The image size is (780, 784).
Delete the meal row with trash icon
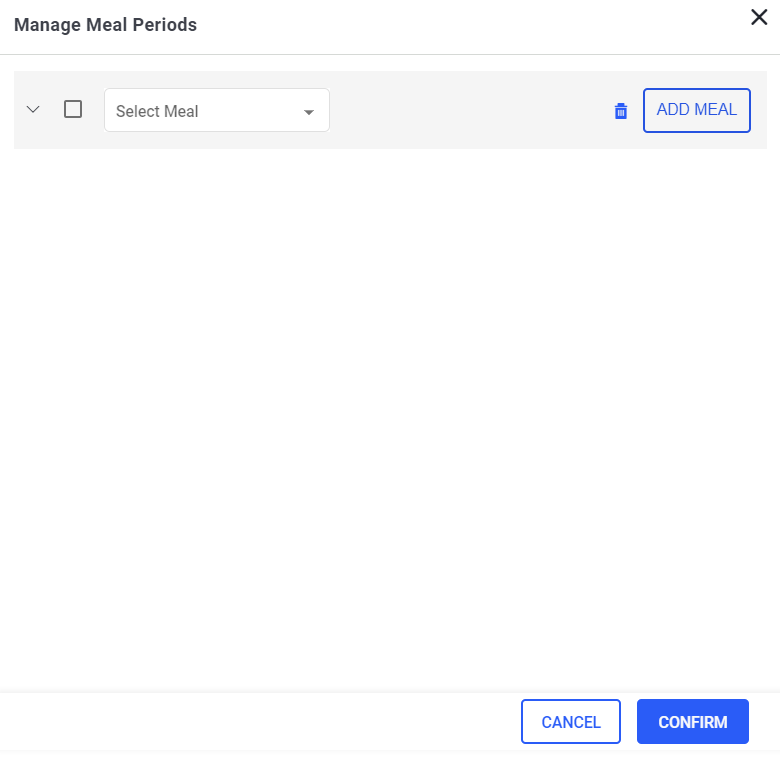(620, 111)
